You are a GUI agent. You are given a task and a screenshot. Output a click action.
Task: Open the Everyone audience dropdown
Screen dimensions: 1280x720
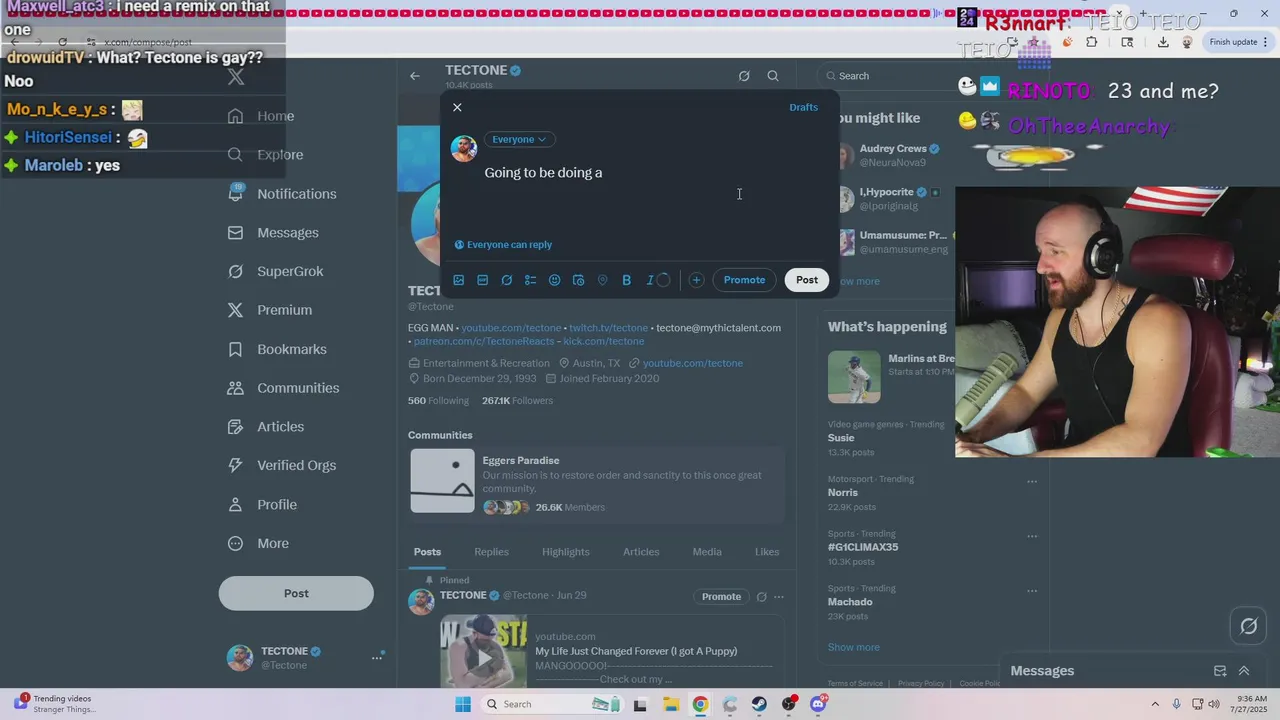(x=519, y=139)
